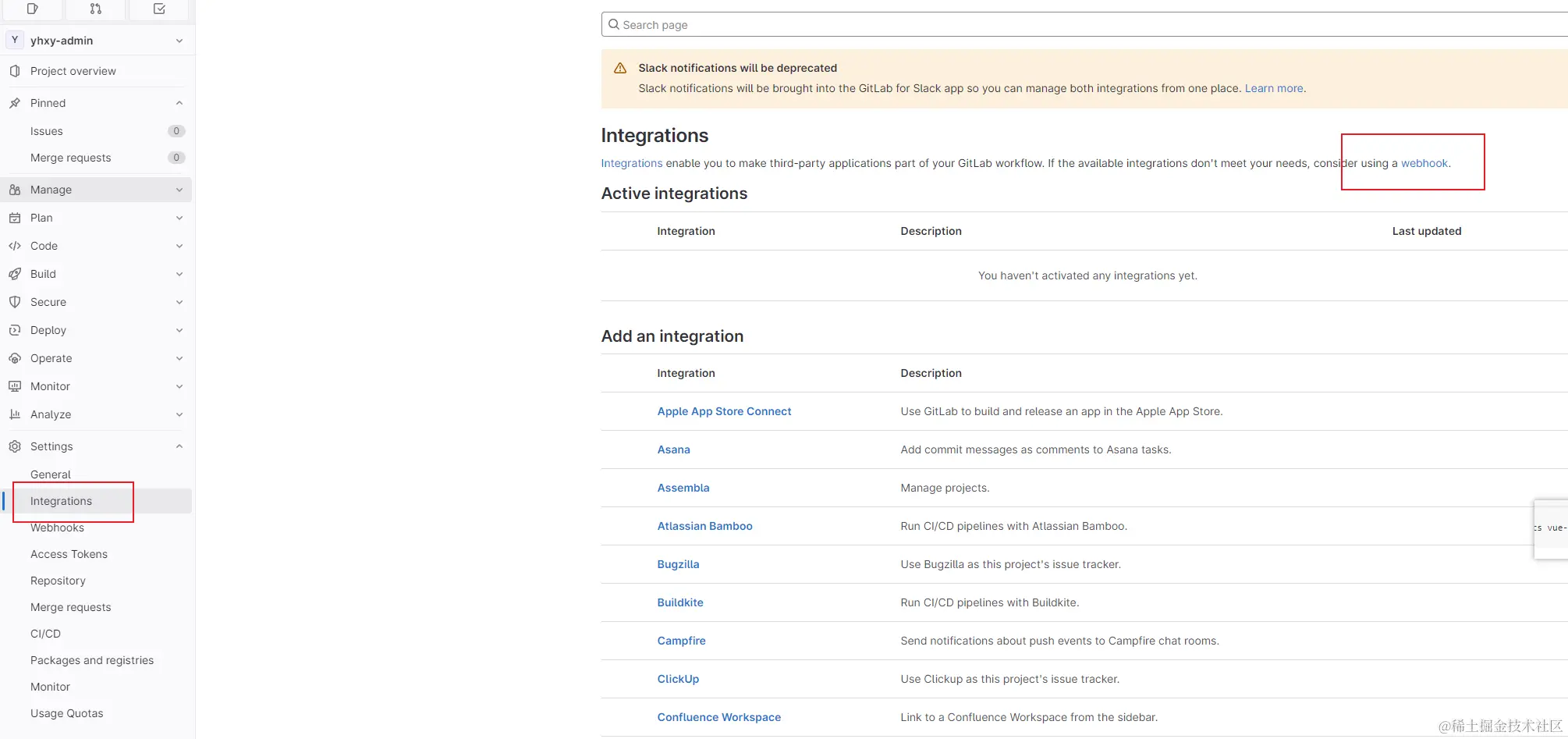The height and width of the screenshot is (739, 1568).
Task: Open the Atlassian Bamboo integration link
Action: click(704, 526)
